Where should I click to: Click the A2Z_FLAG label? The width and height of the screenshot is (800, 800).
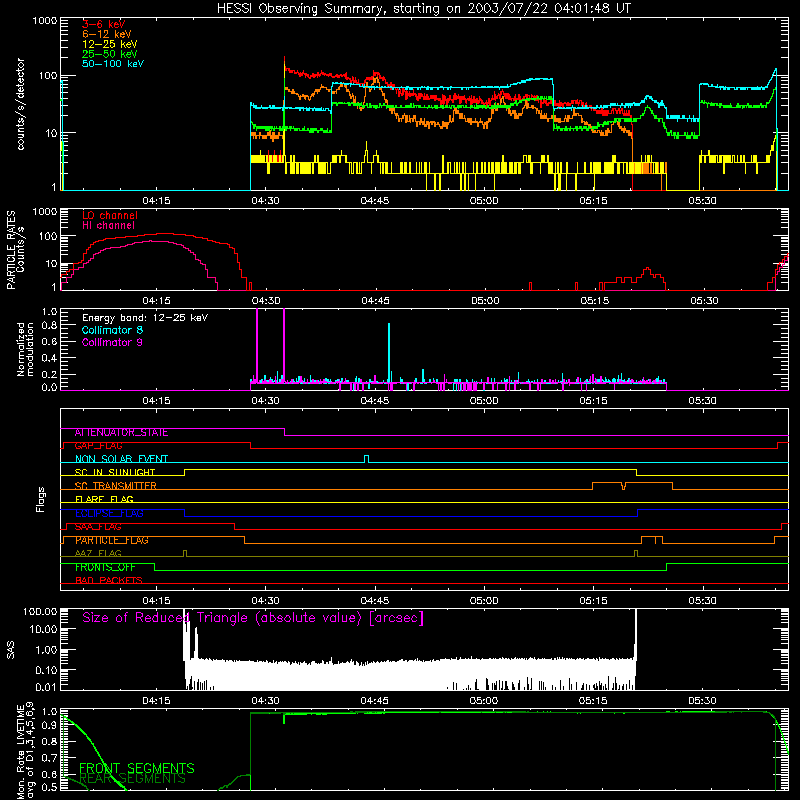click(x=98, y=553)
